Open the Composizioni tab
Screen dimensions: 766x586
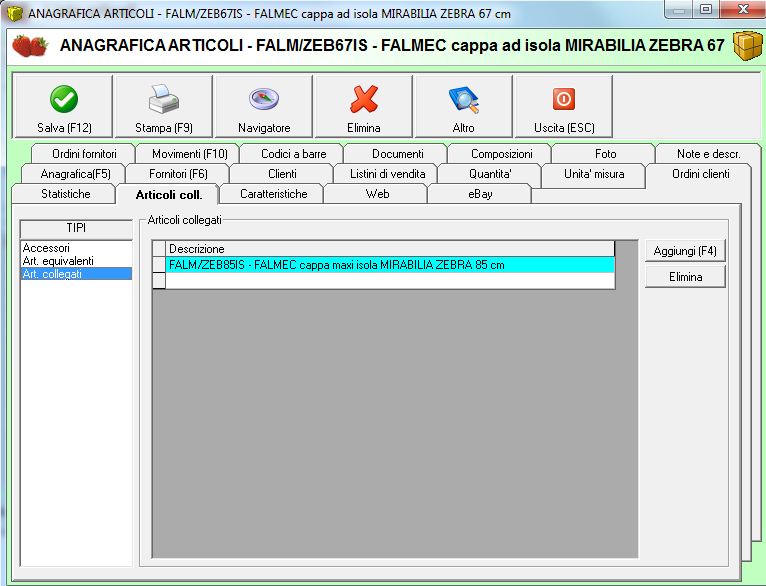click(x=502, y=154)
